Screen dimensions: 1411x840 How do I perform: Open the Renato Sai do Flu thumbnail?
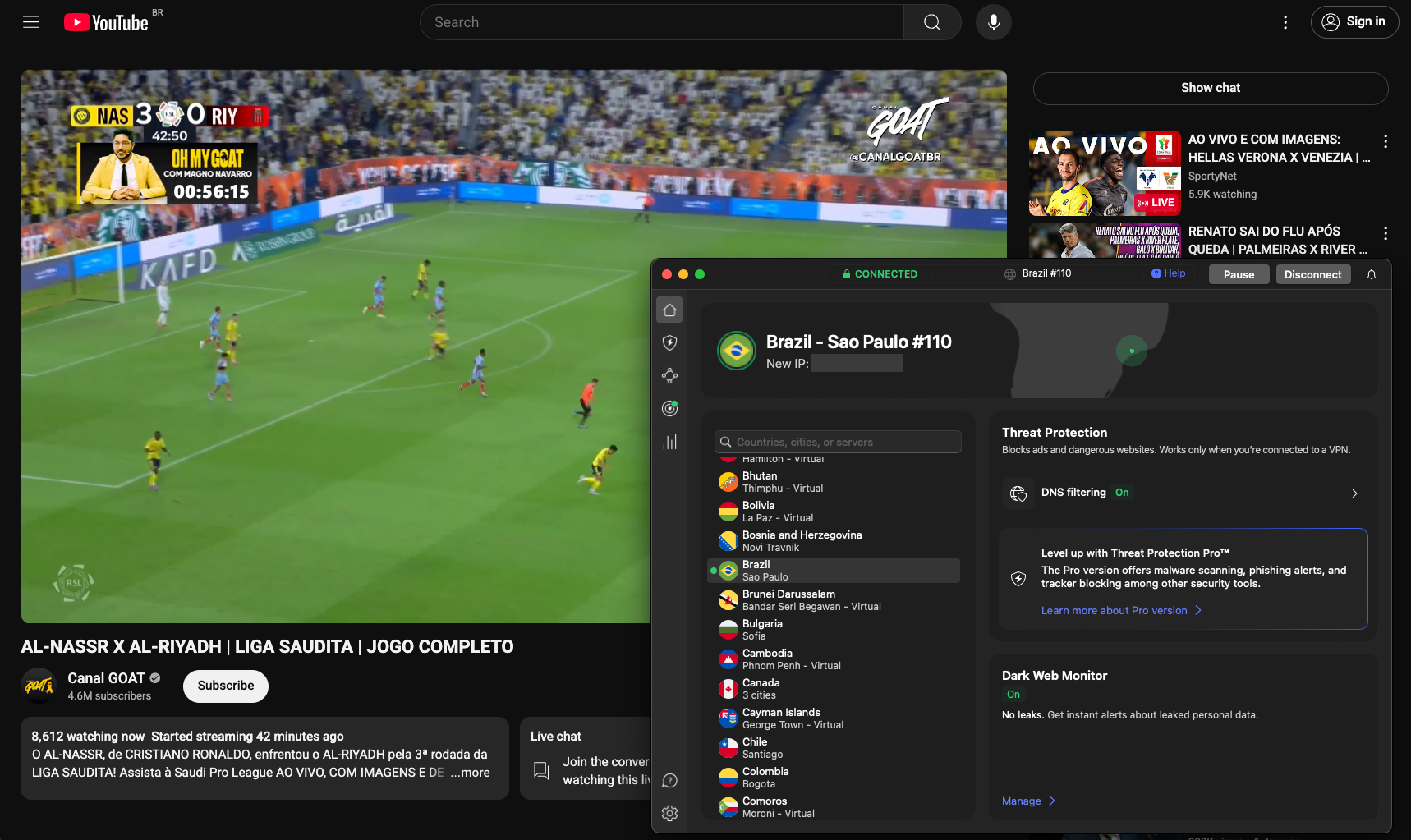click(1105, 241)
